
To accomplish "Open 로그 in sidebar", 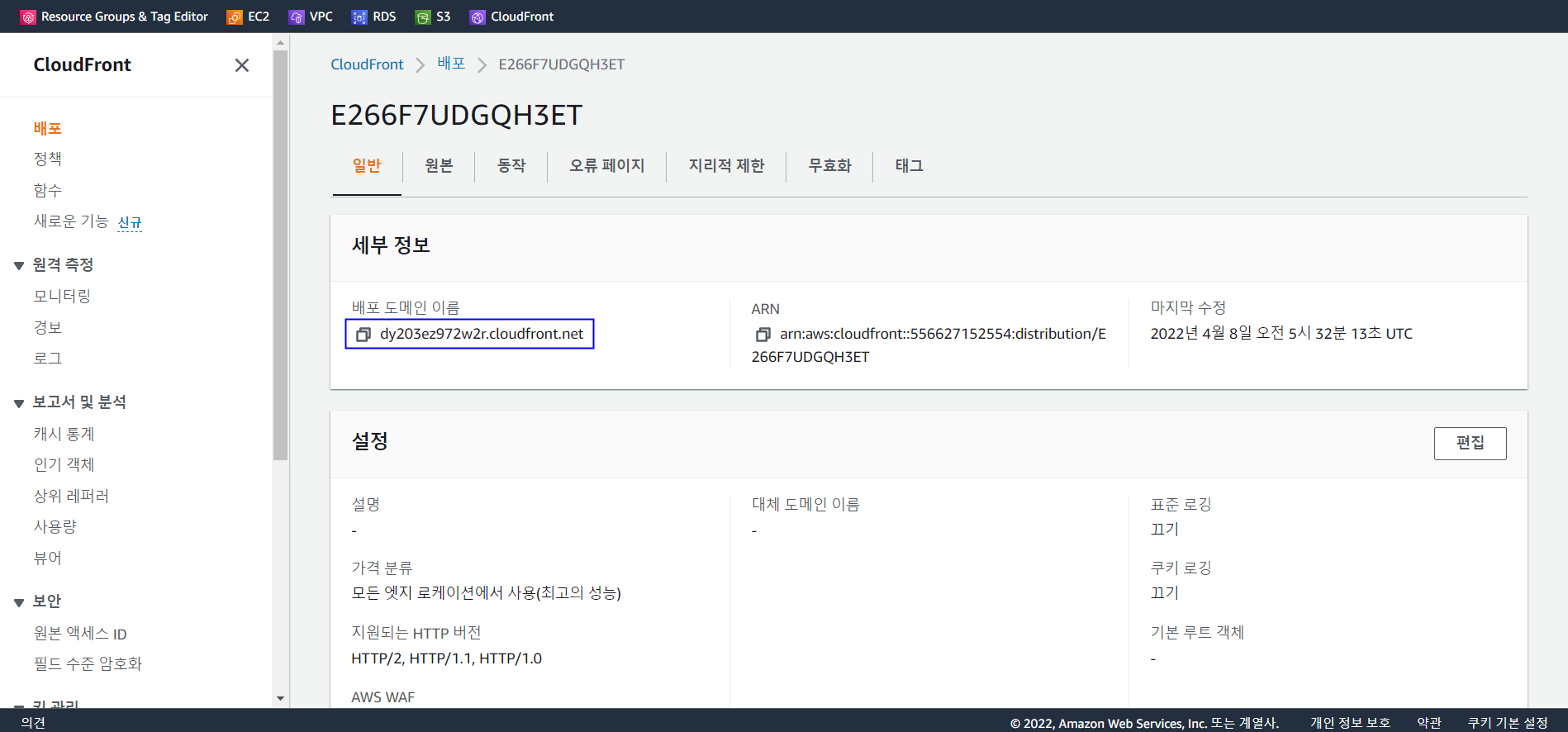I will [48, 358].
